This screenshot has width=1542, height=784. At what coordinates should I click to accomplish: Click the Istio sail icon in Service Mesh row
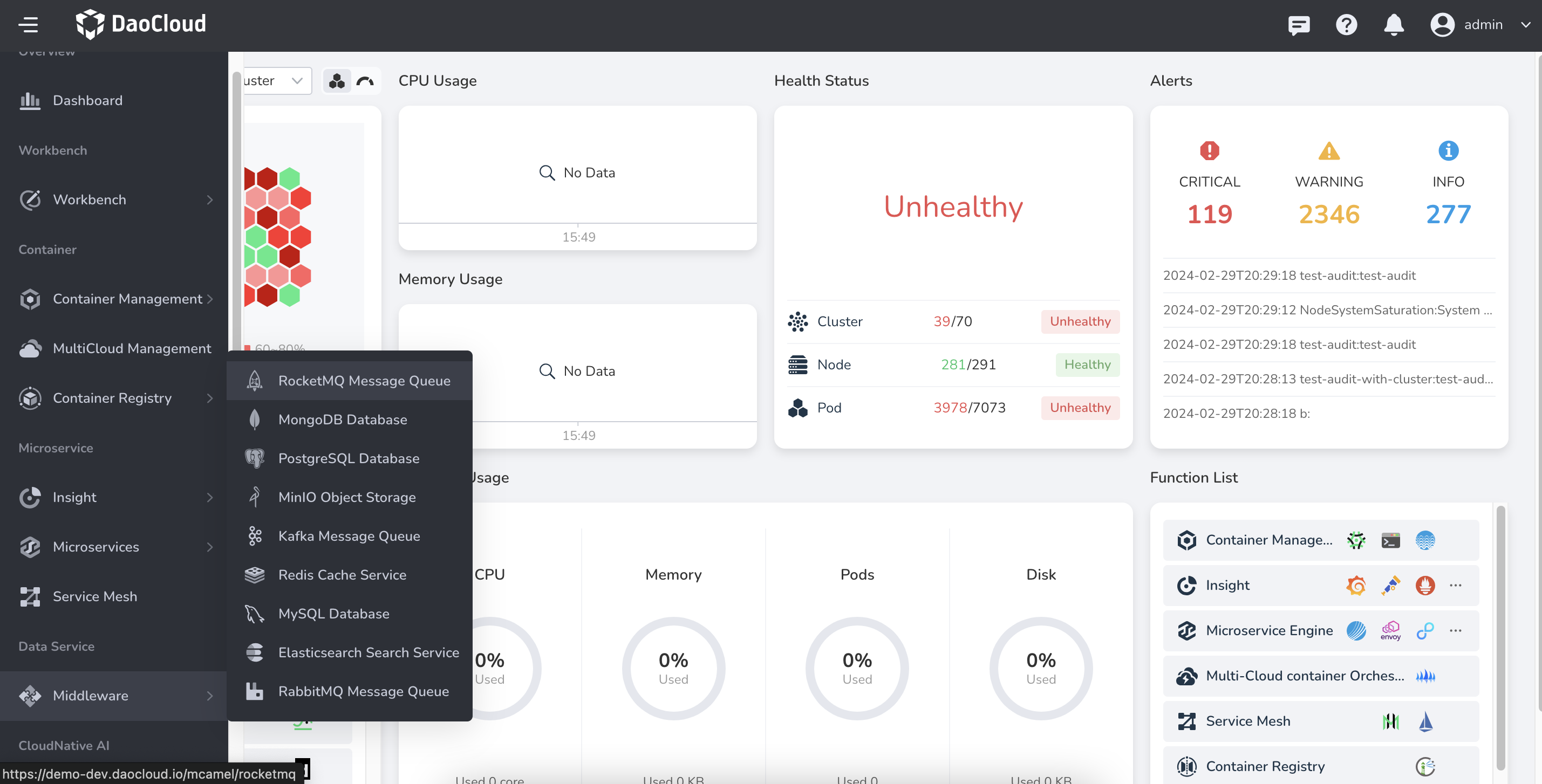click(1425, 721)
